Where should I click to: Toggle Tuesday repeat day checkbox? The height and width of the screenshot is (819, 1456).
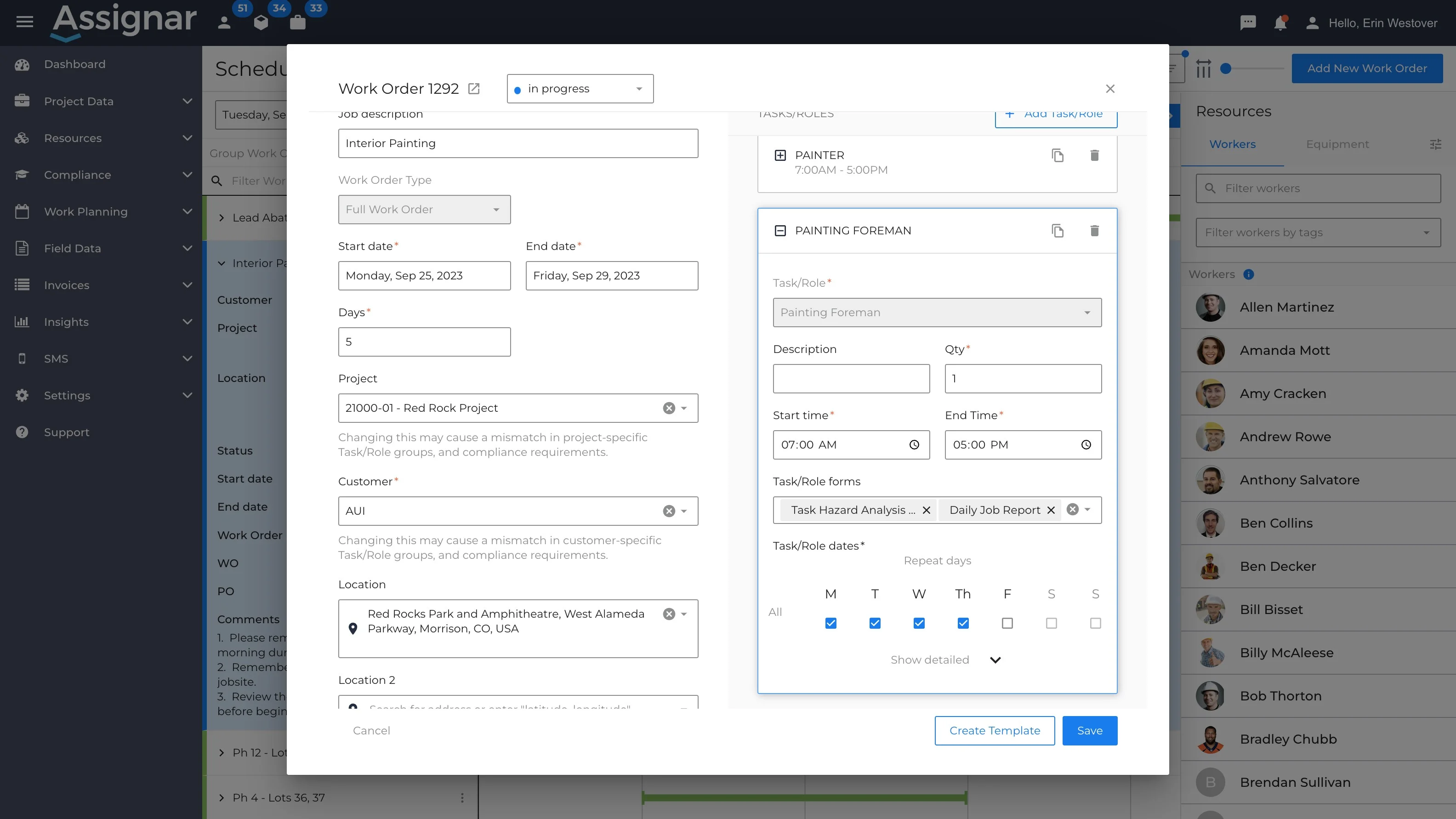coord(875,623)
